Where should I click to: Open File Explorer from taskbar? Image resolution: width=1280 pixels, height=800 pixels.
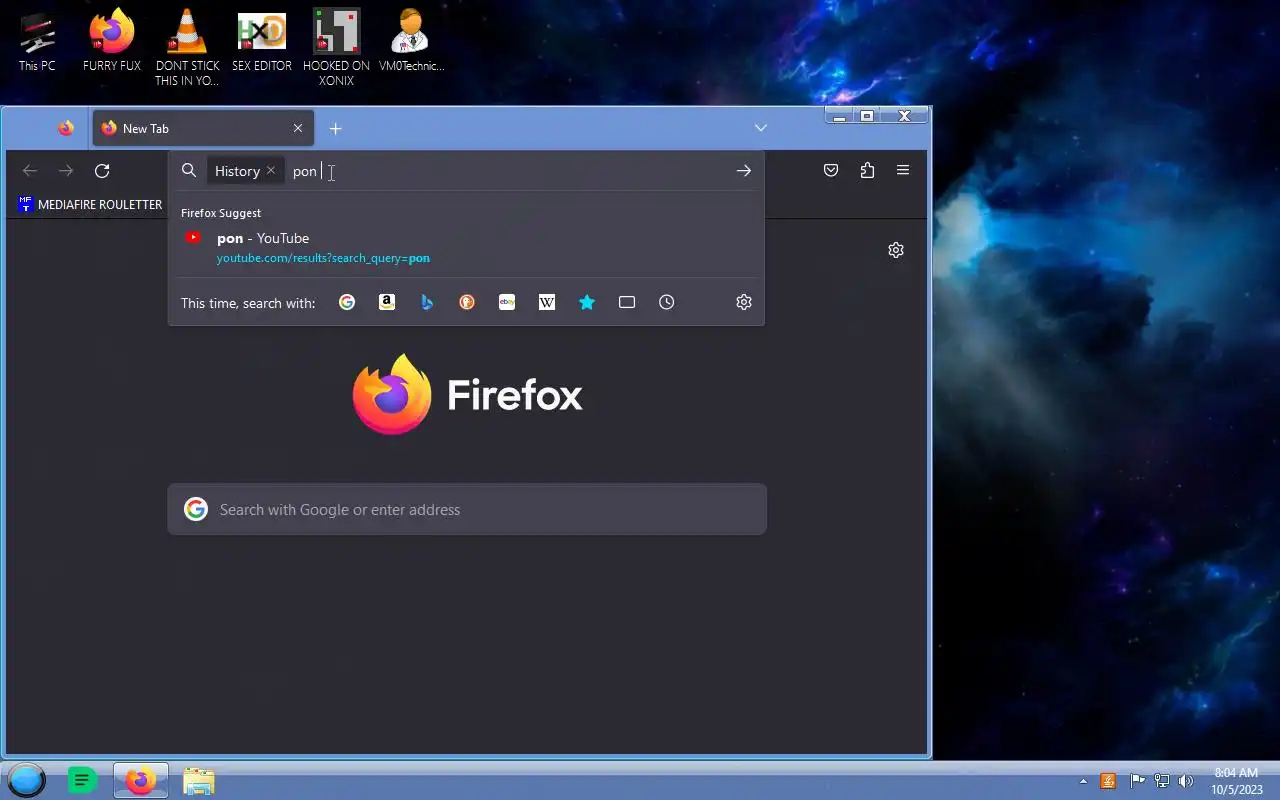click(x=199, y=781)
